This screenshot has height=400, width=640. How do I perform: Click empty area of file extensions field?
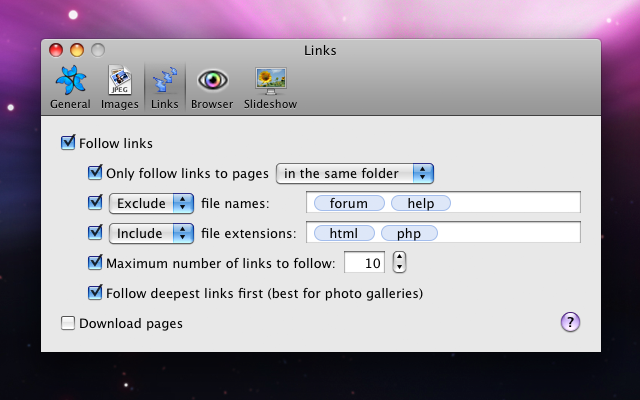pyautogui.click(x=509, y=232)
